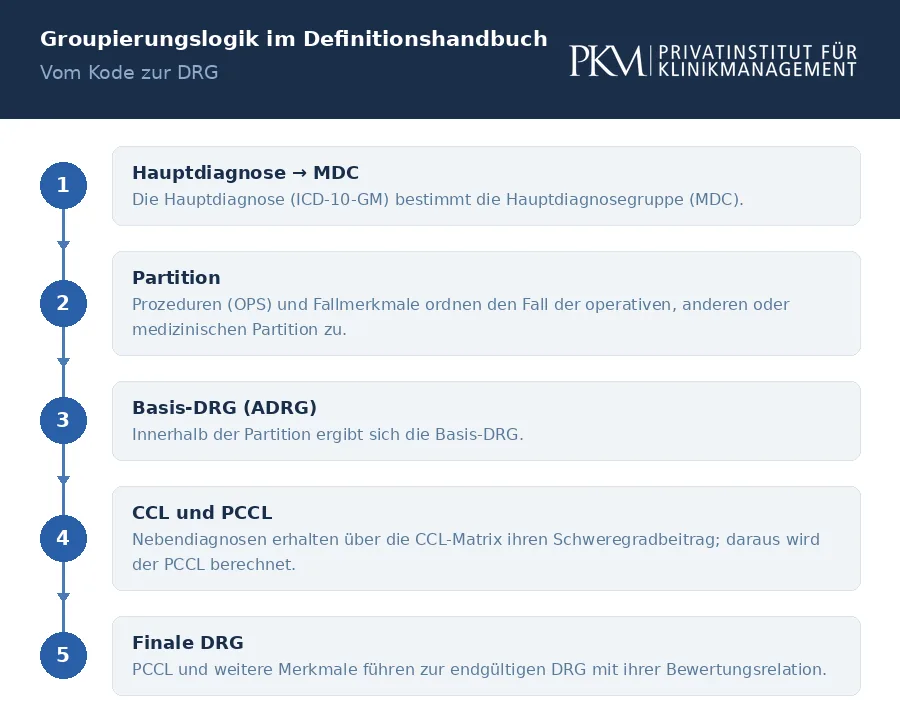The width and height of the screenshot is (900, 721).
Task: Click the CCL-Matrix description text
Action: [x=476, y=552]
